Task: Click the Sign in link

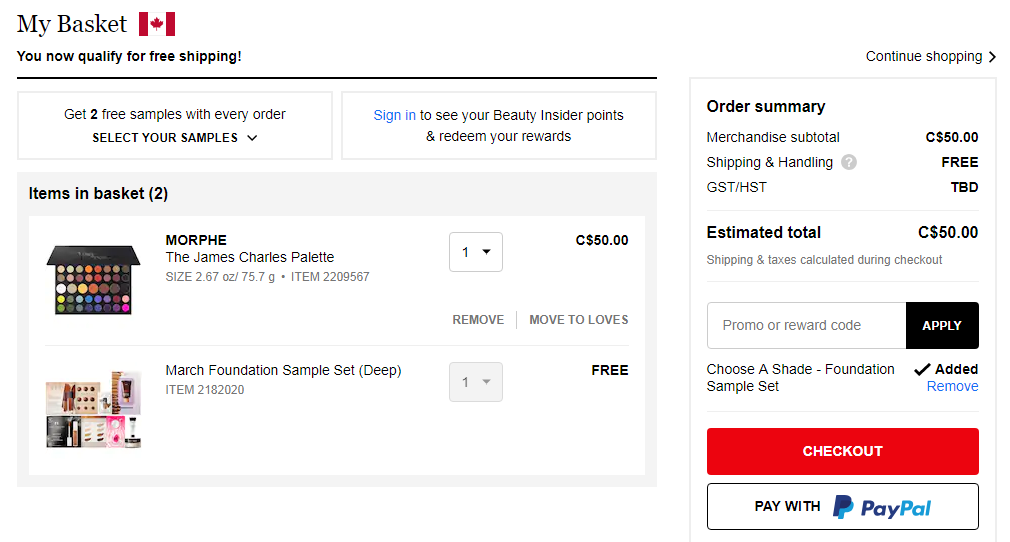Action: click(x=394, y=115)
